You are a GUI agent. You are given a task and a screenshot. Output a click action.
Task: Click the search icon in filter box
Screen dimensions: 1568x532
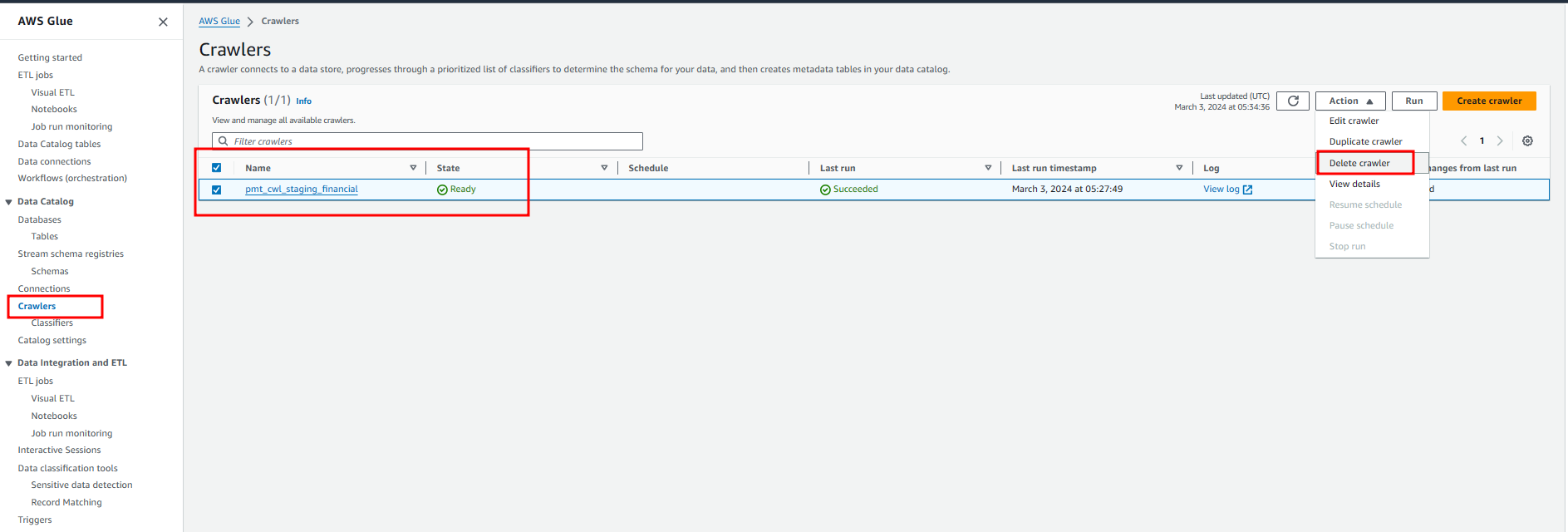[223, 141]
